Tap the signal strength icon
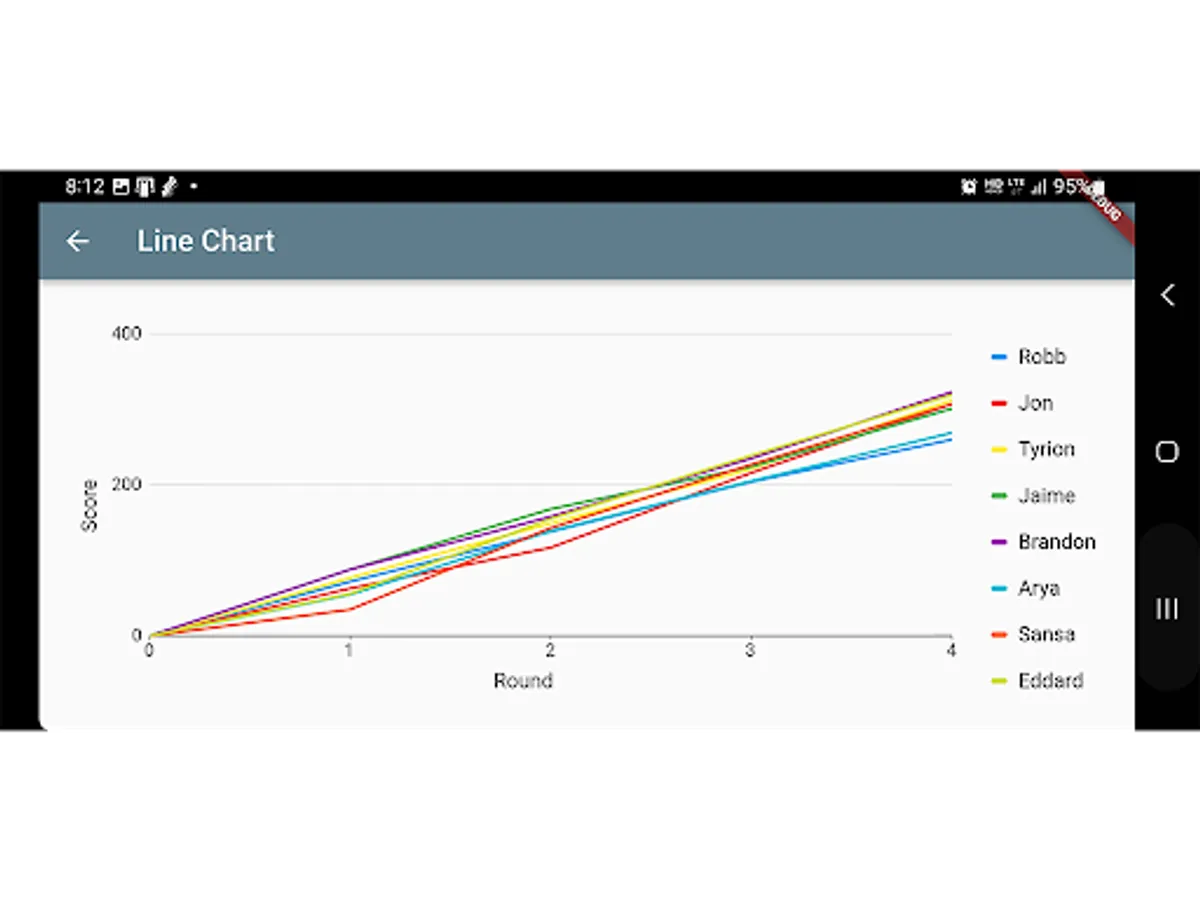1200x900 pixels. click(1038, 186)
